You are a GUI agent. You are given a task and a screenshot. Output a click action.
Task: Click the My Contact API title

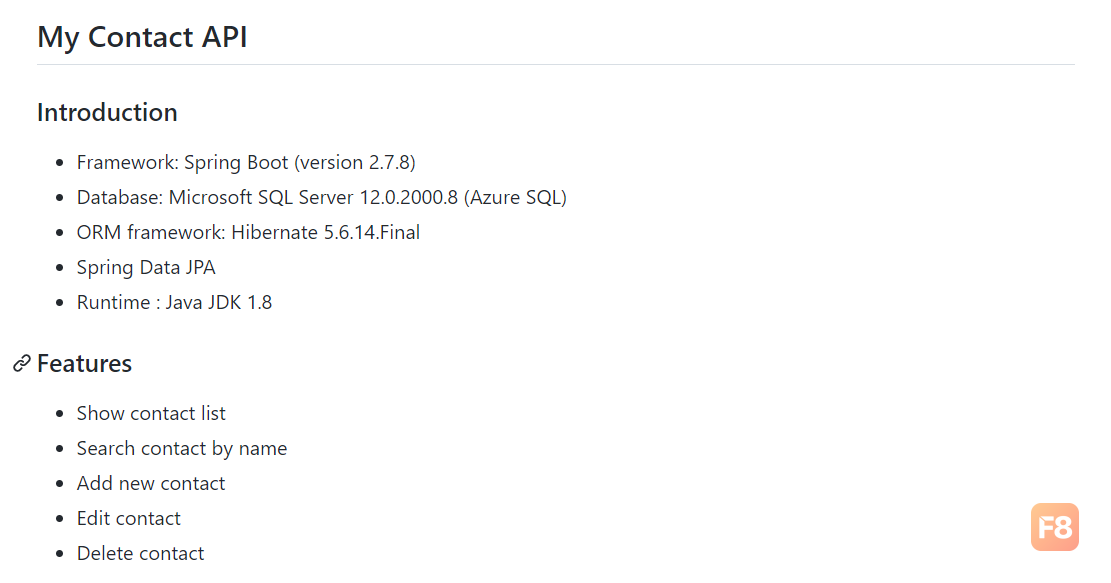(142, 38)
